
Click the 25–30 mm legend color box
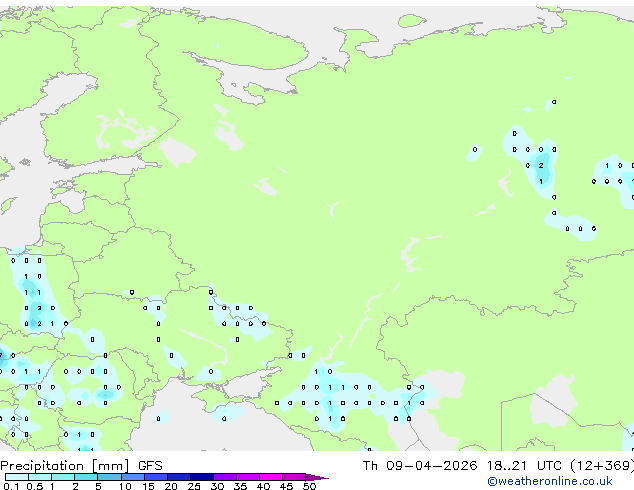pos(202,477)
